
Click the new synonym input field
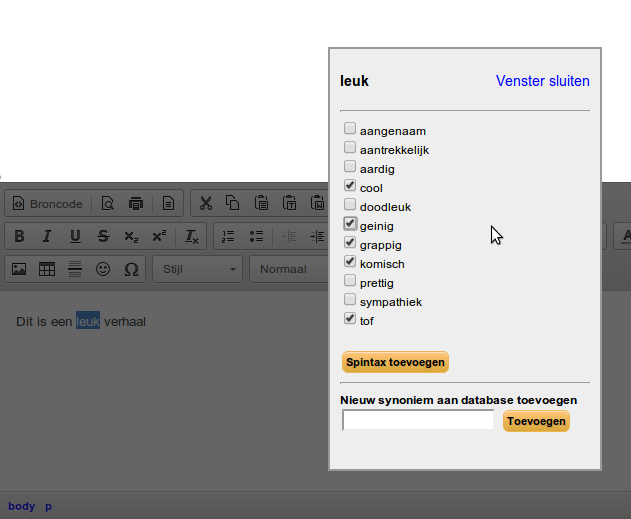[418, 420]
